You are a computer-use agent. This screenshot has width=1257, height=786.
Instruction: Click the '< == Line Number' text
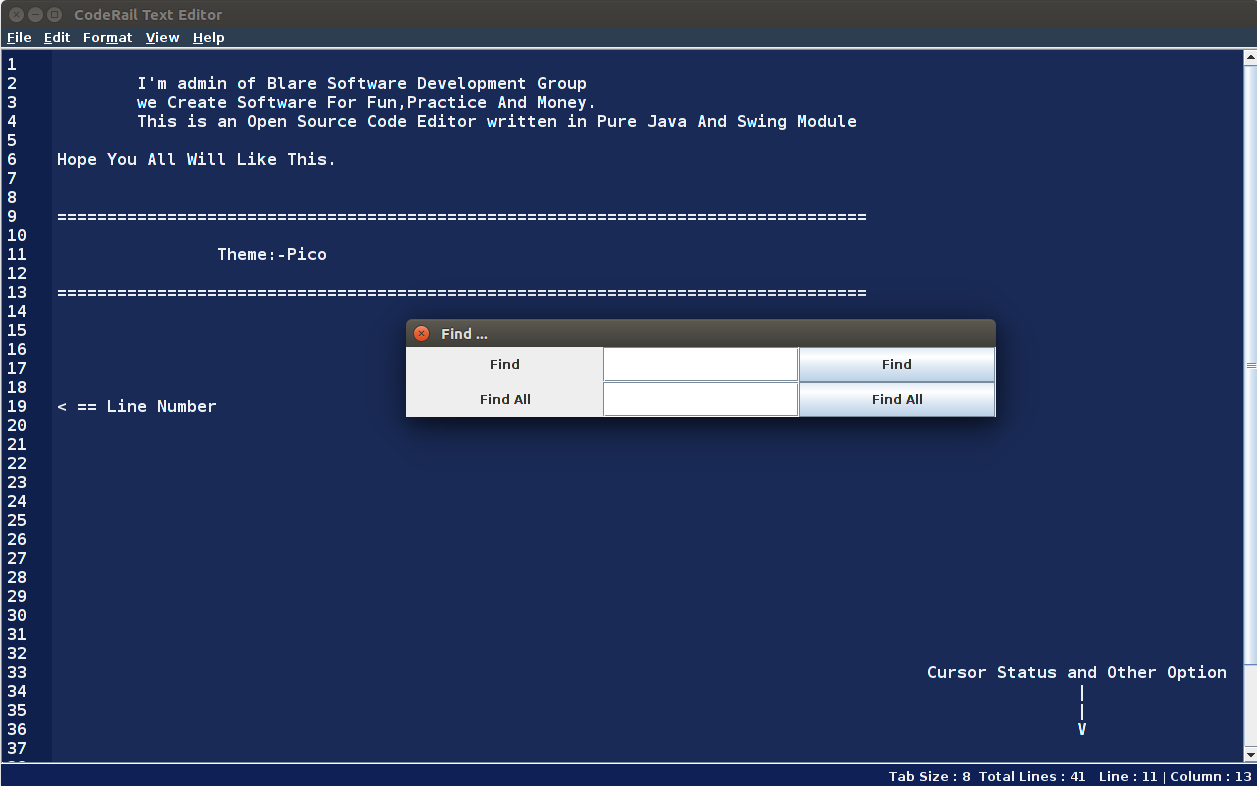137,407
